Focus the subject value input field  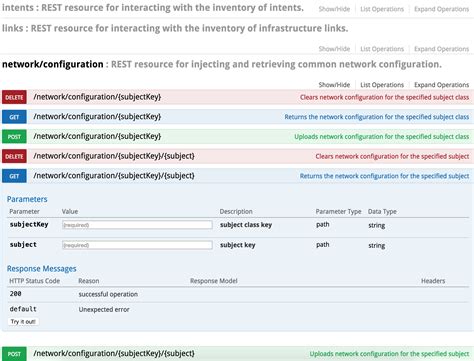click(137, 245)
